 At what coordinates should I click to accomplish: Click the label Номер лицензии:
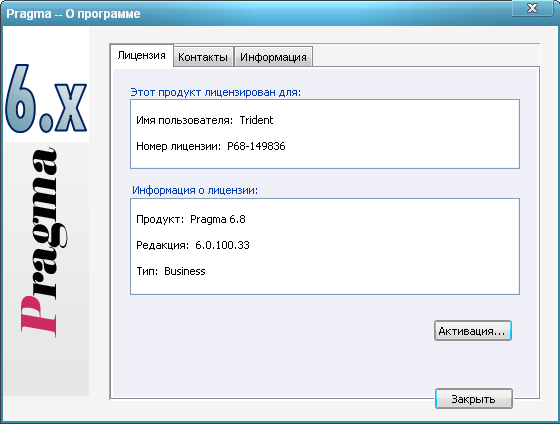pyautogui.click(x=179, y=146)
